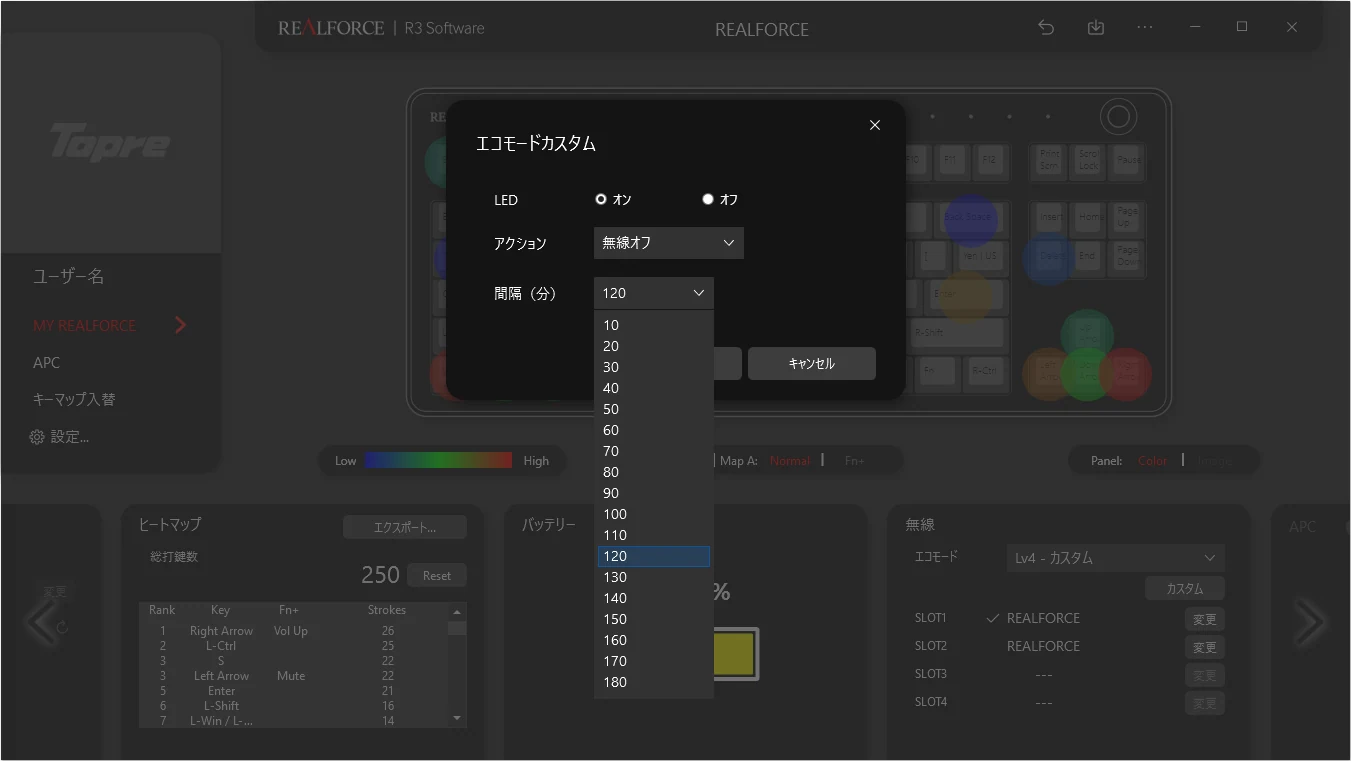Pick the highlighted 120 interval option
The image size is (1351, 761).
[654, 556]
